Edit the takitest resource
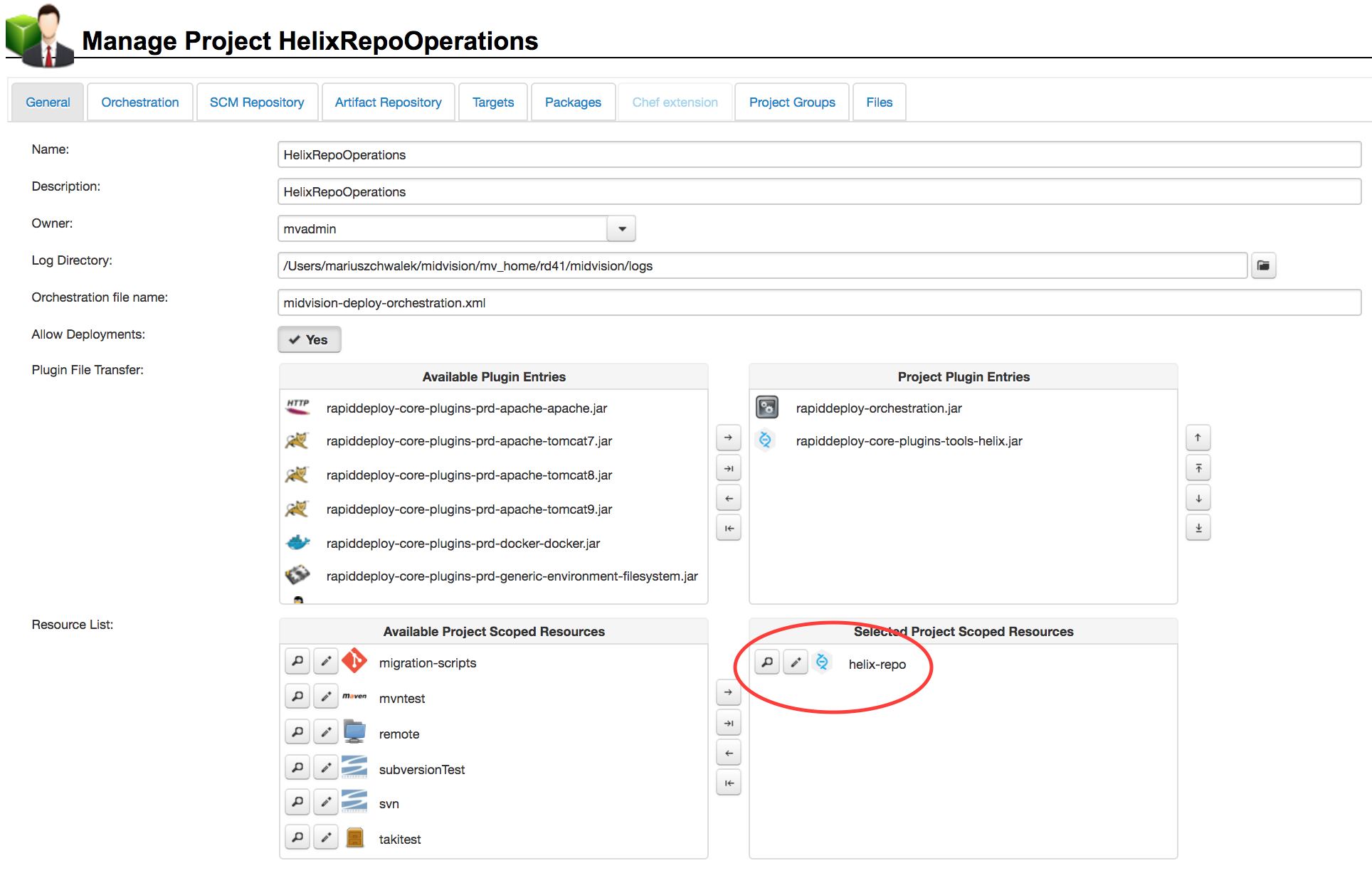The width and height of the screenshot is (1372, 878). tap(326, 837)
